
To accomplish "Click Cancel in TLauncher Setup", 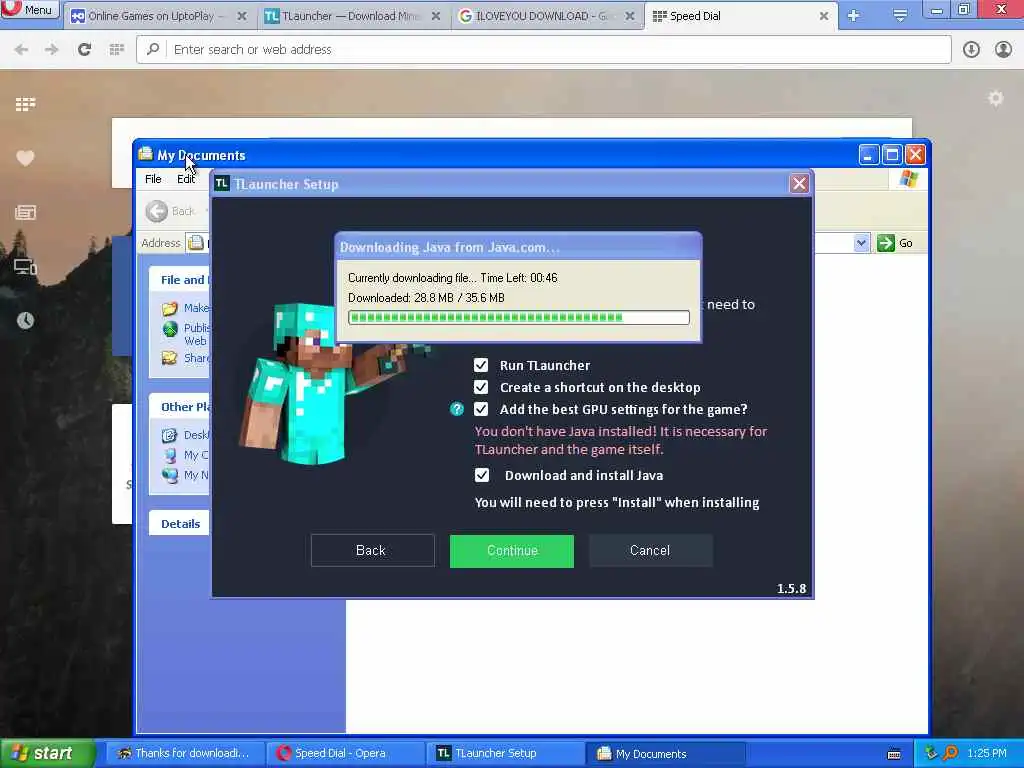I will click(x=650, y=551).
